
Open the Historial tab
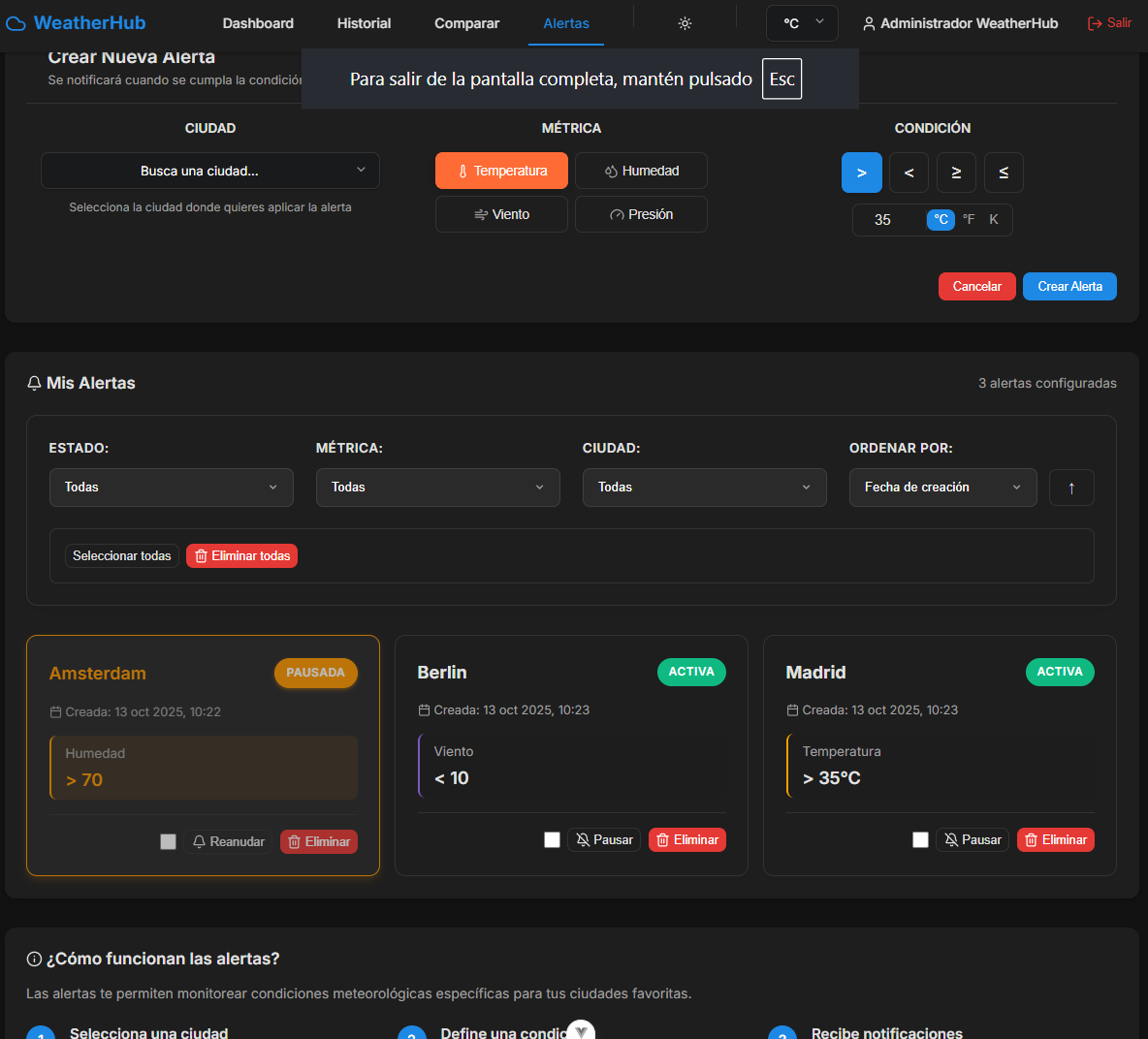coord(364,23)
